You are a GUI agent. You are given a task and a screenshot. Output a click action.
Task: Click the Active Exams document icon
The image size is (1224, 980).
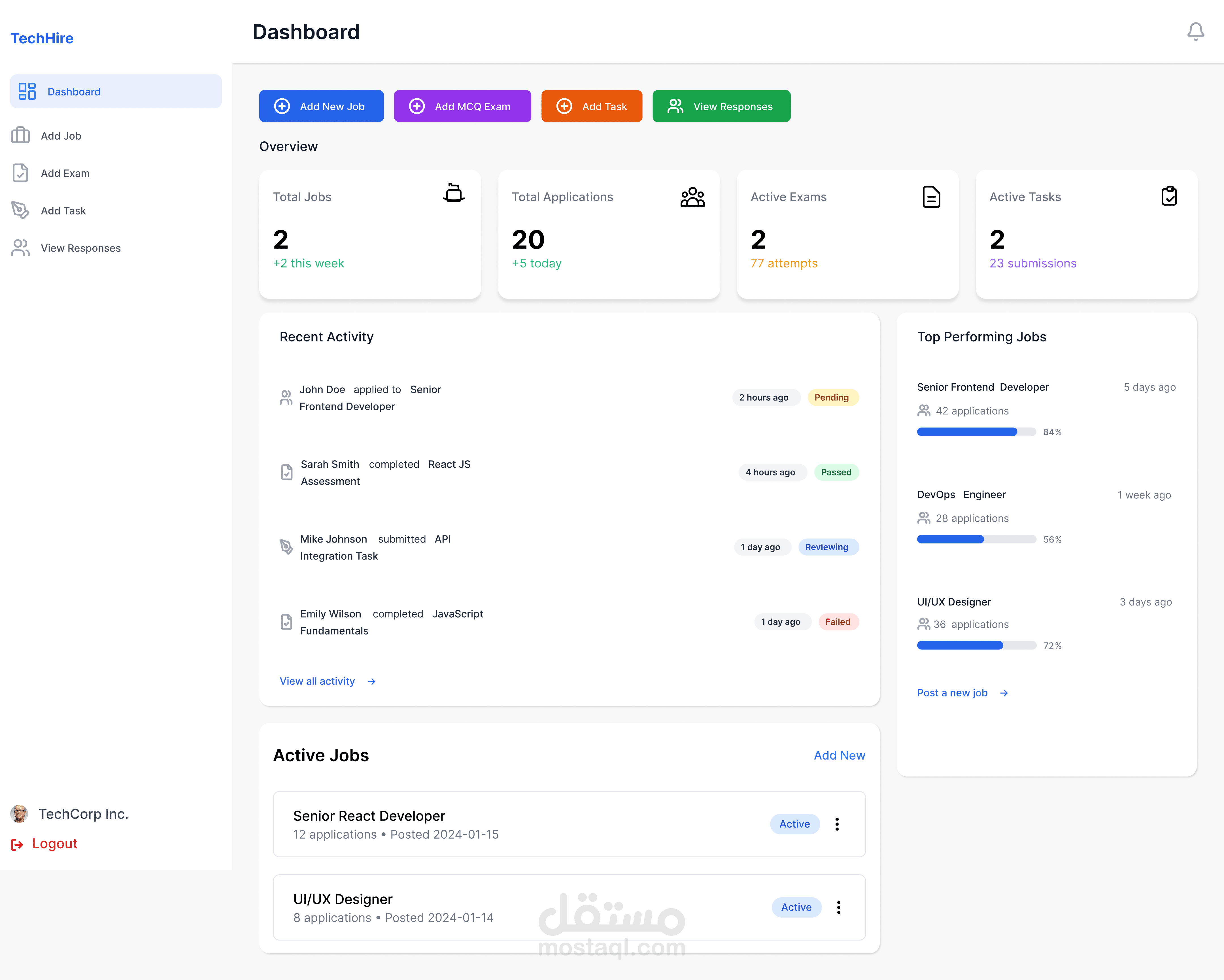click(x=930, y=197)
